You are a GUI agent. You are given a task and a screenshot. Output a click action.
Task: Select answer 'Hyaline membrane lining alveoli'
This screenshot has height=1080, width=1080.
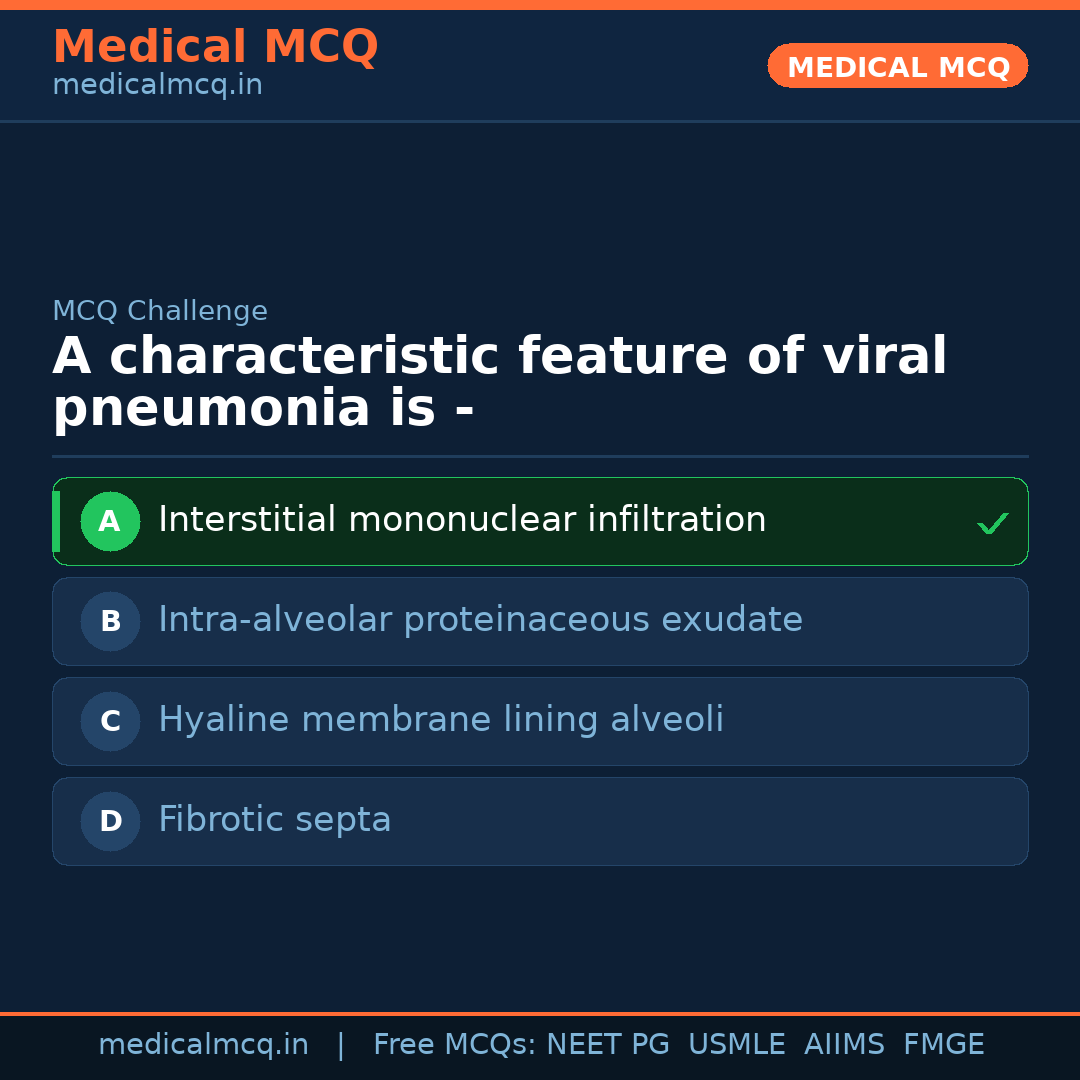tap(441, 720)
